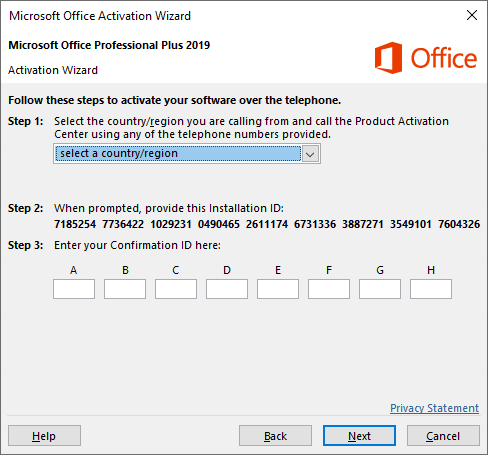Close the Activation Wizard window
Screen dimensions: 488x455
pyautogui.click(x=472, y=15)
